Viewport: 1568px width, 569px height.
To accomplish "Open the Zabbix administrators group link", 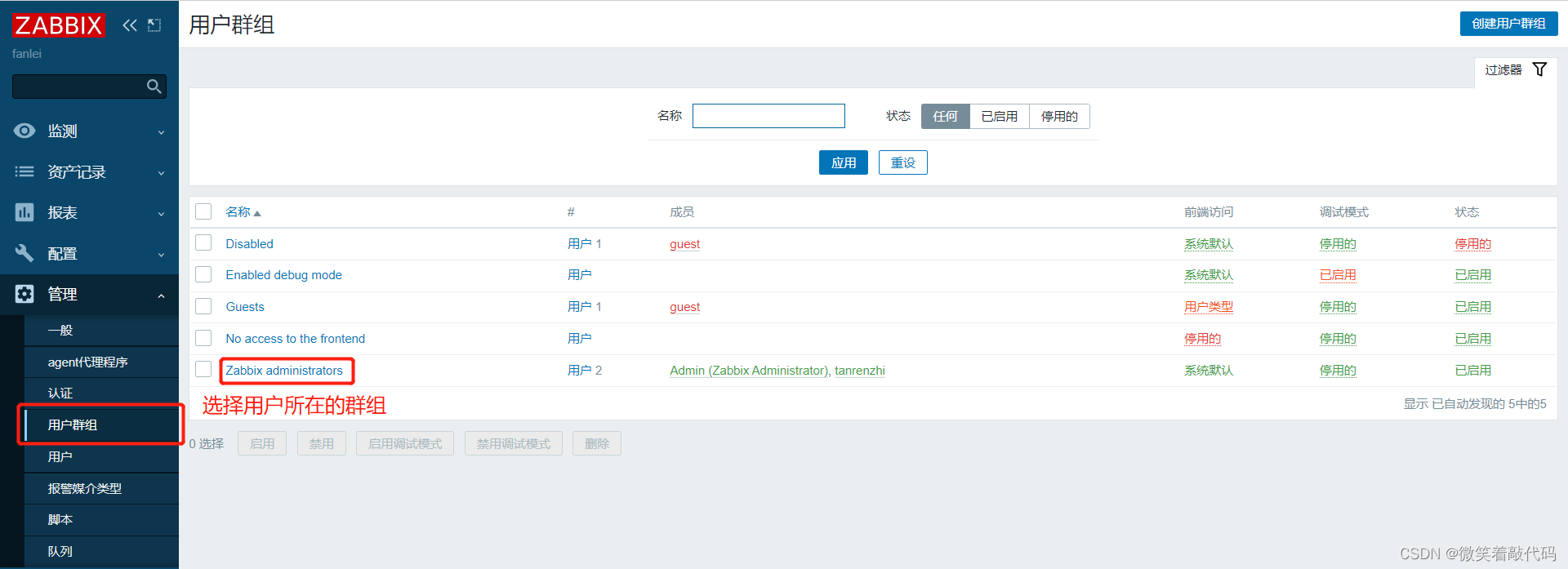I will pyautogui.click(x=284, y=371).
